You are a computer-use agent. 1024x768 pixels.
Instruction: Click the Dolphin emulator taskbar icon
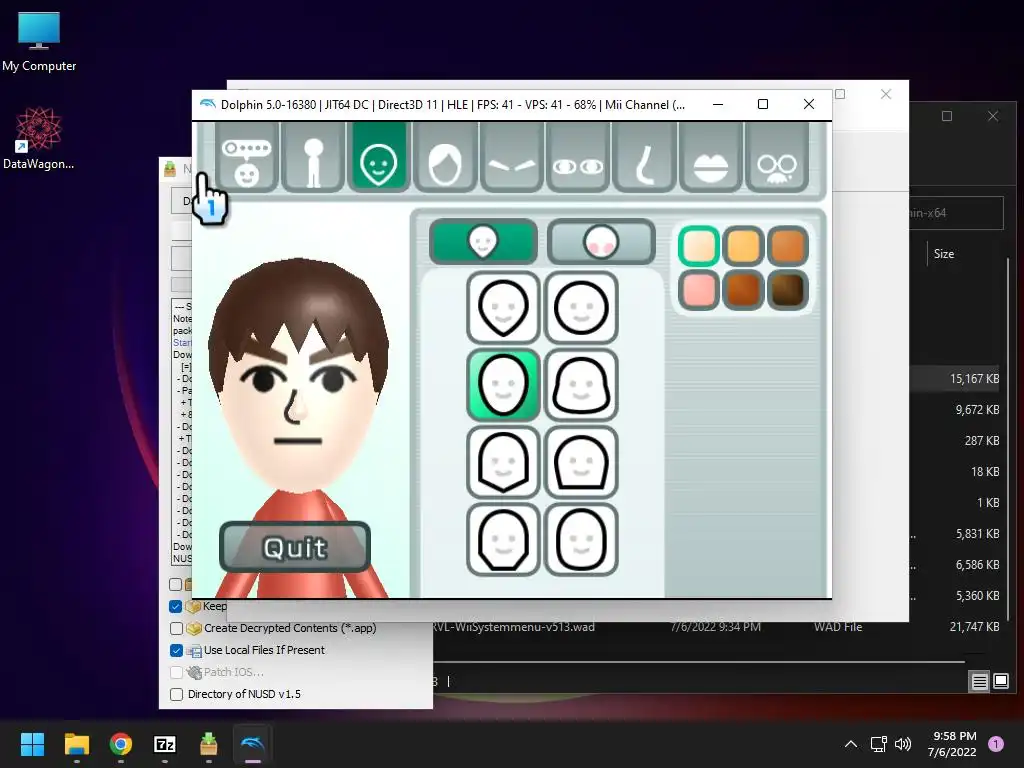coord(253,744)
